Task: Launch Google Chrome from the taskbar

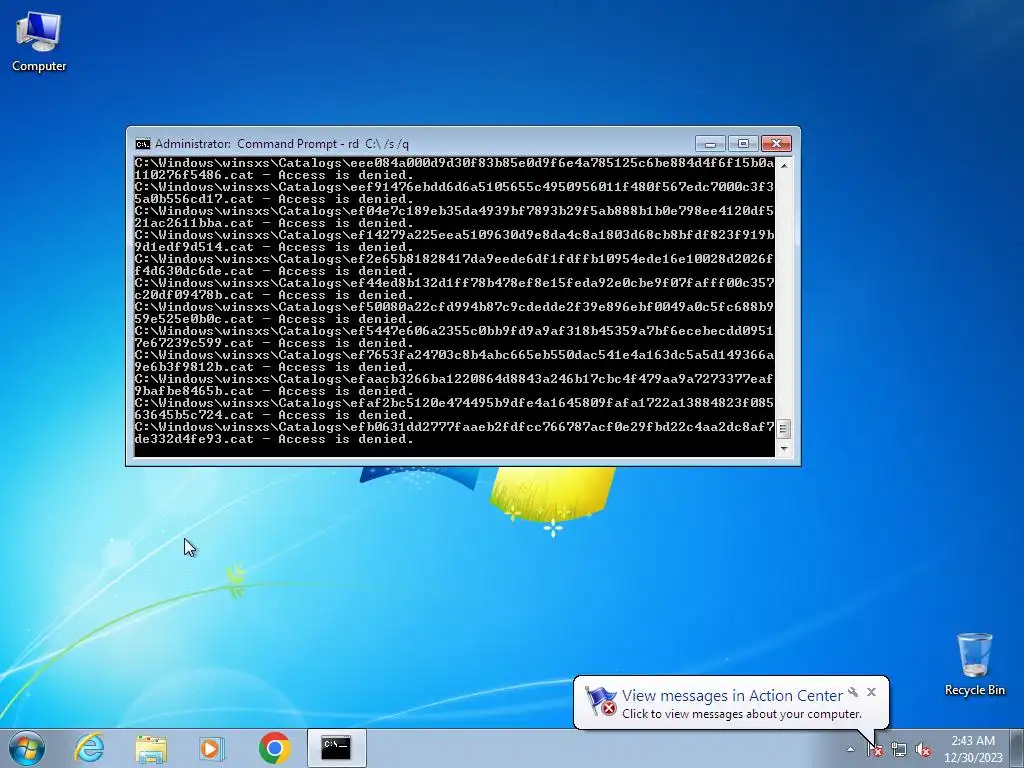Action: pyautogui.click(x=274, y=748)
